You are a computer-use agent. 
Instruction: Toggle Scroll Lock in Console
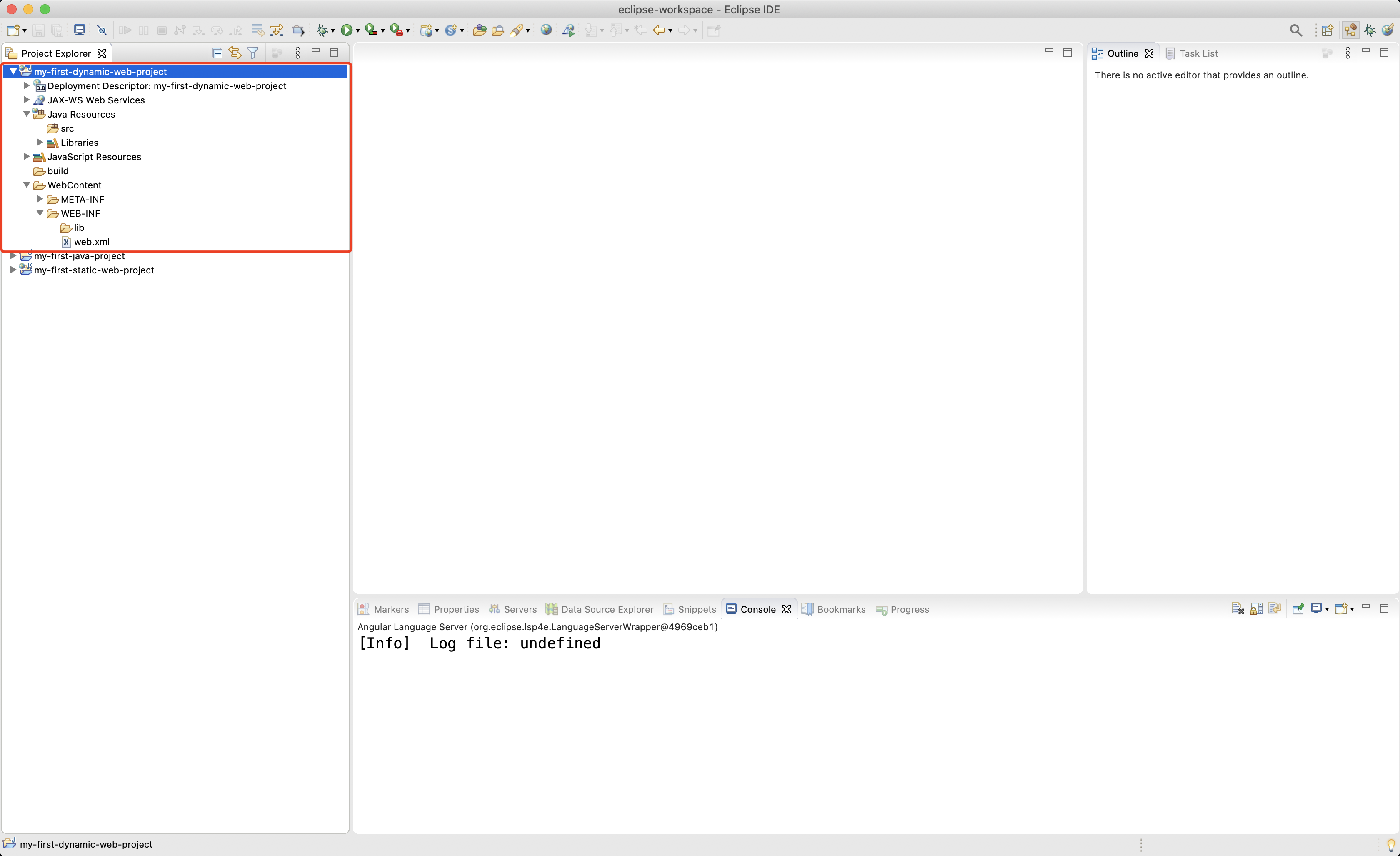coord(1256,609)
